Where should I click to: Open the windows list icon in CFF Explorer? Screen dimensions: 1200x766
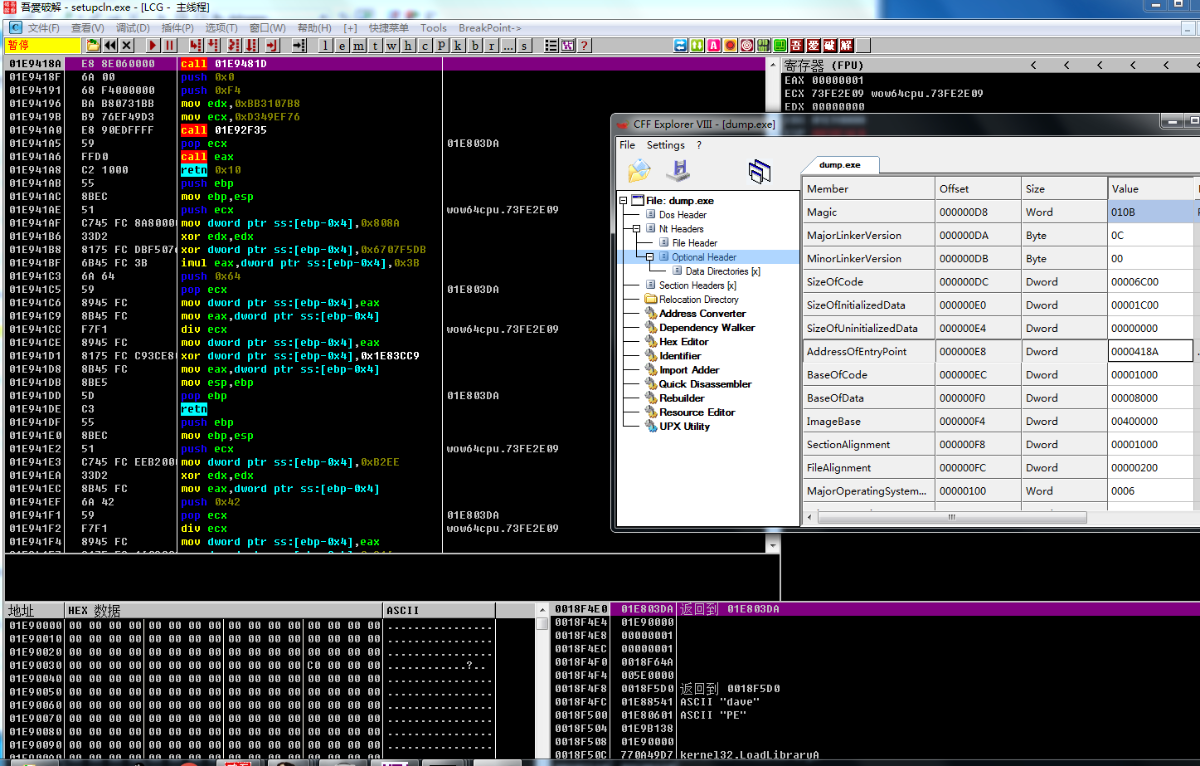point(760,171)
